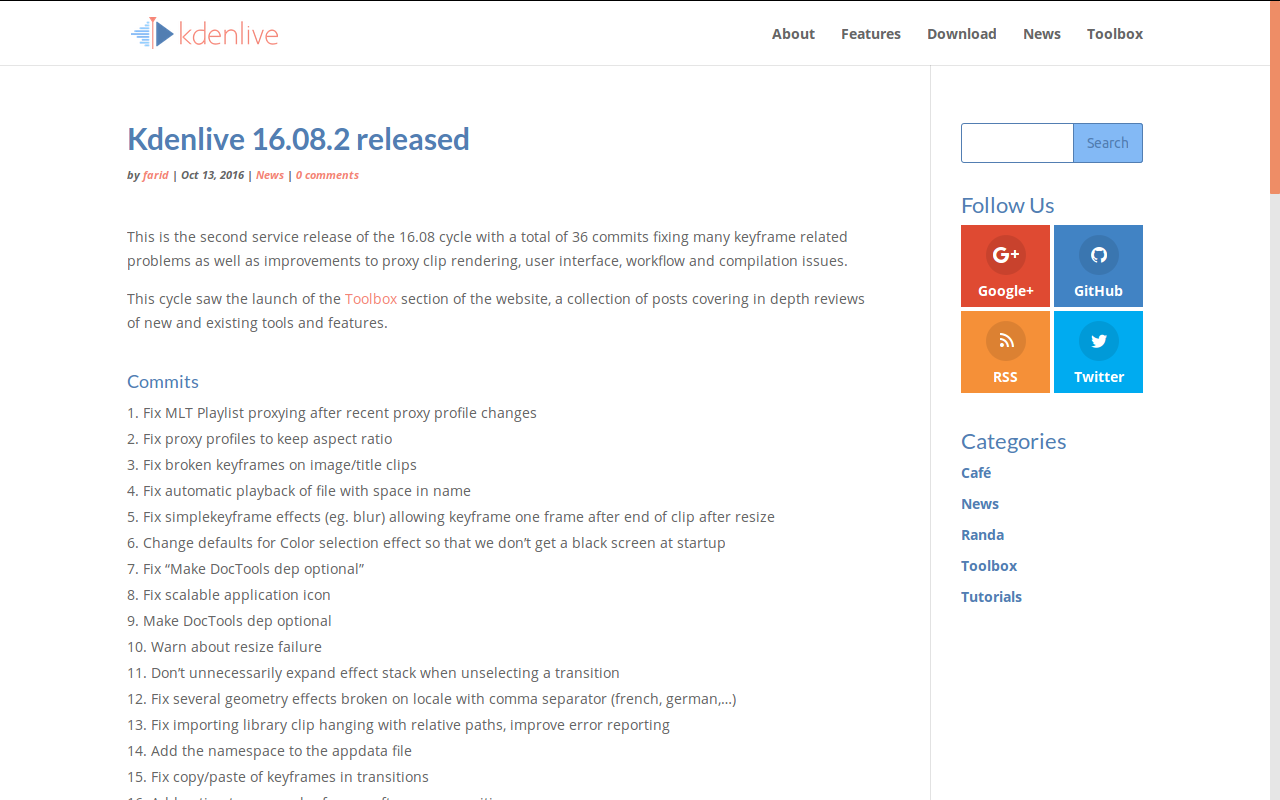The height and width of the screenshot is (800, 1280).
Task: Click commit 12 about geometry effects locale
Action: (x=432, y=699)
